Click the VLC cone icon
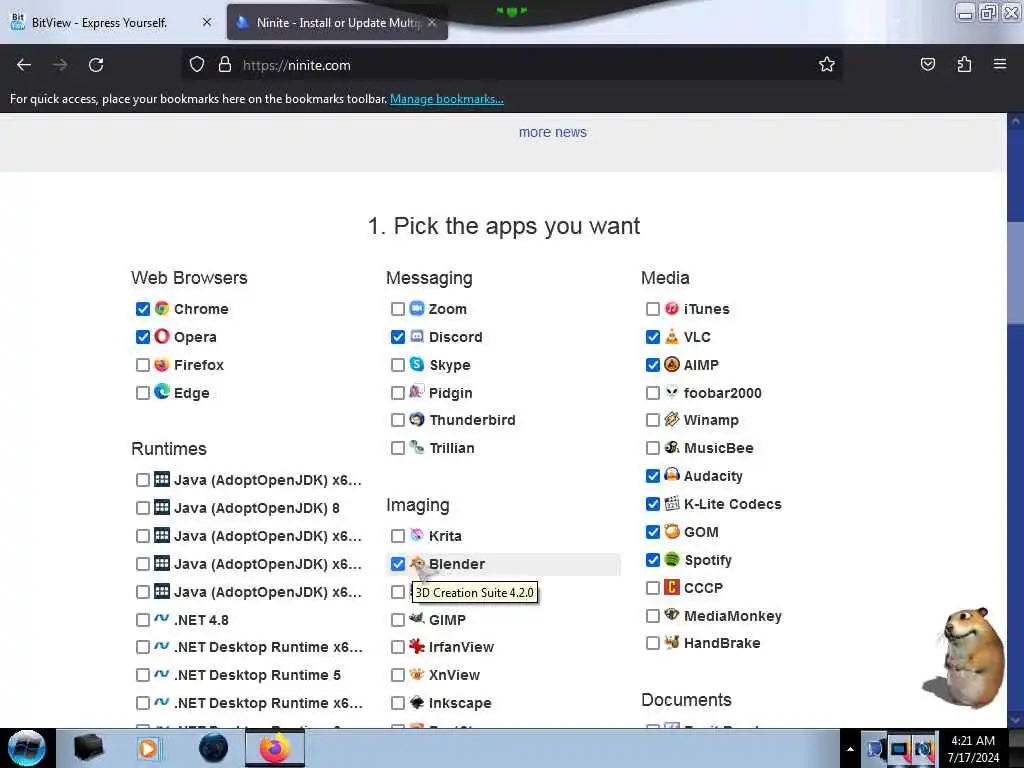 click(671, 336)
